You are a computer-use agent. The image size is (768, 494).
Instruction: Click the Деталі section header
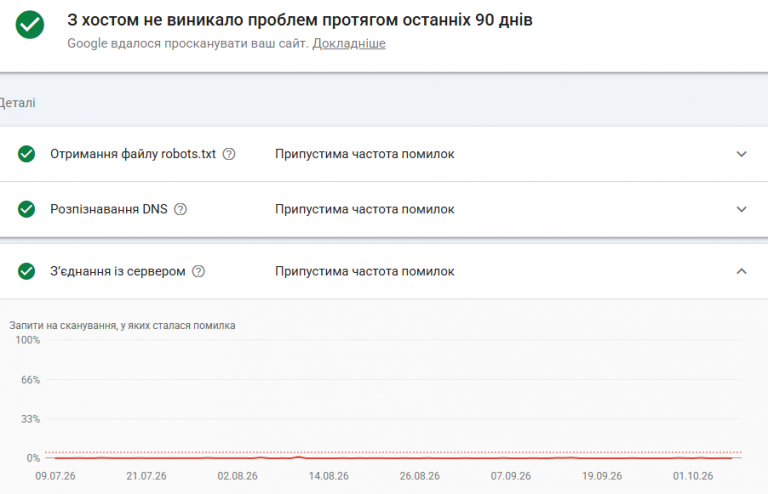pyautogui.click(x=18, y=103)
